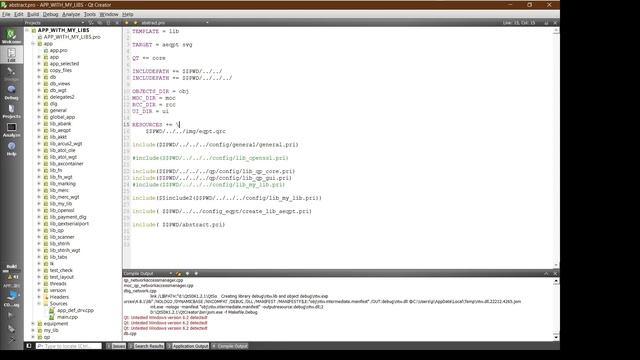Viewport: 640px width, 360px height.
Task: Go back in editor navigation history
Action: click(x=127, y=23)
